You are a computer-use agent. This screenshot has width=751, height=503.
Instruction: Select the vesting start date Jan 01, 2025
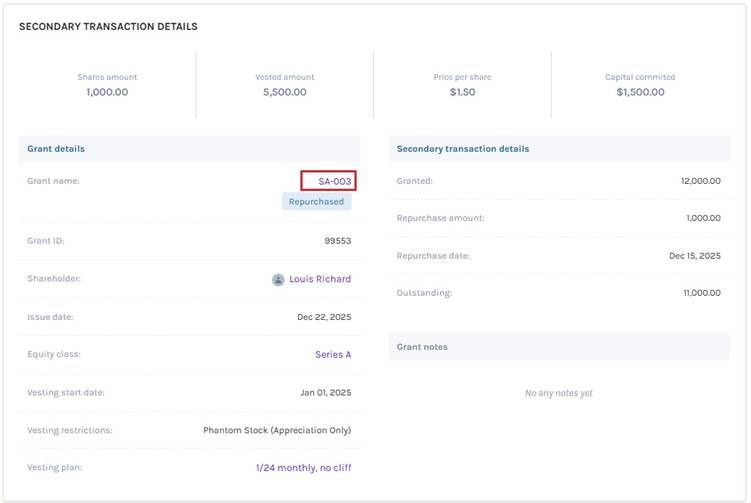click(x=326, y=392)
